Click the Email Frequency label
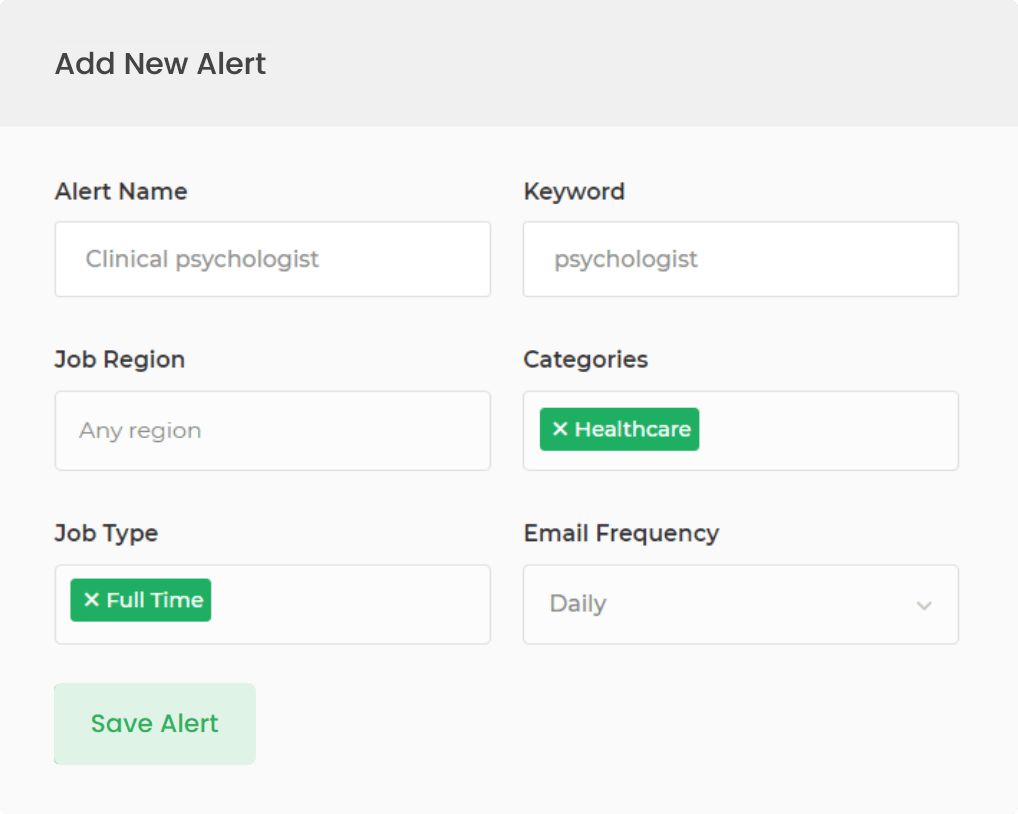Image resolution: width=1018 pixels, height=814 pixels. point(621,533)
